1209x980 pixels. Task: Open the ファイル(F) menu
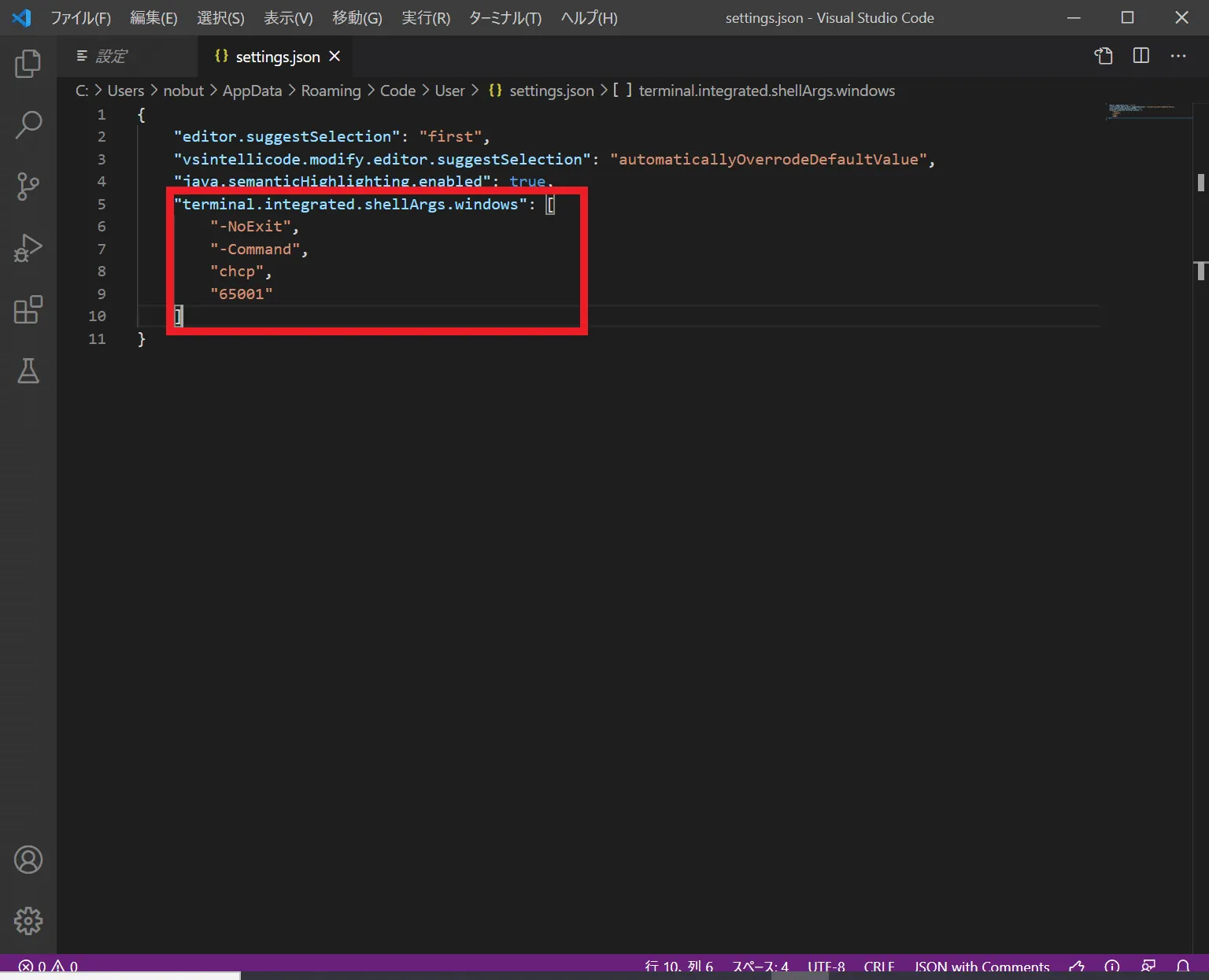81,17
